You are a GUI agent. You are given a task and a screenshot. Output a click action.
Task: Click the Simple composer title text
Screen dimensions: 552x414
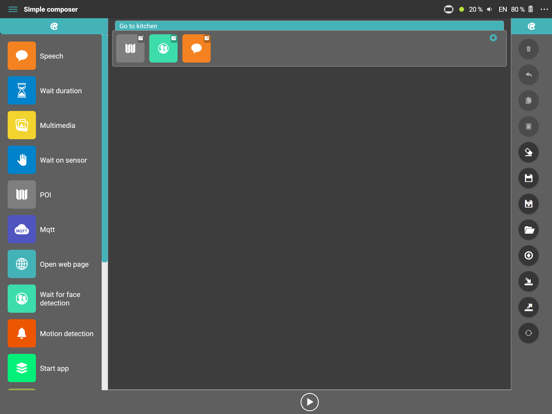[51, 10]
